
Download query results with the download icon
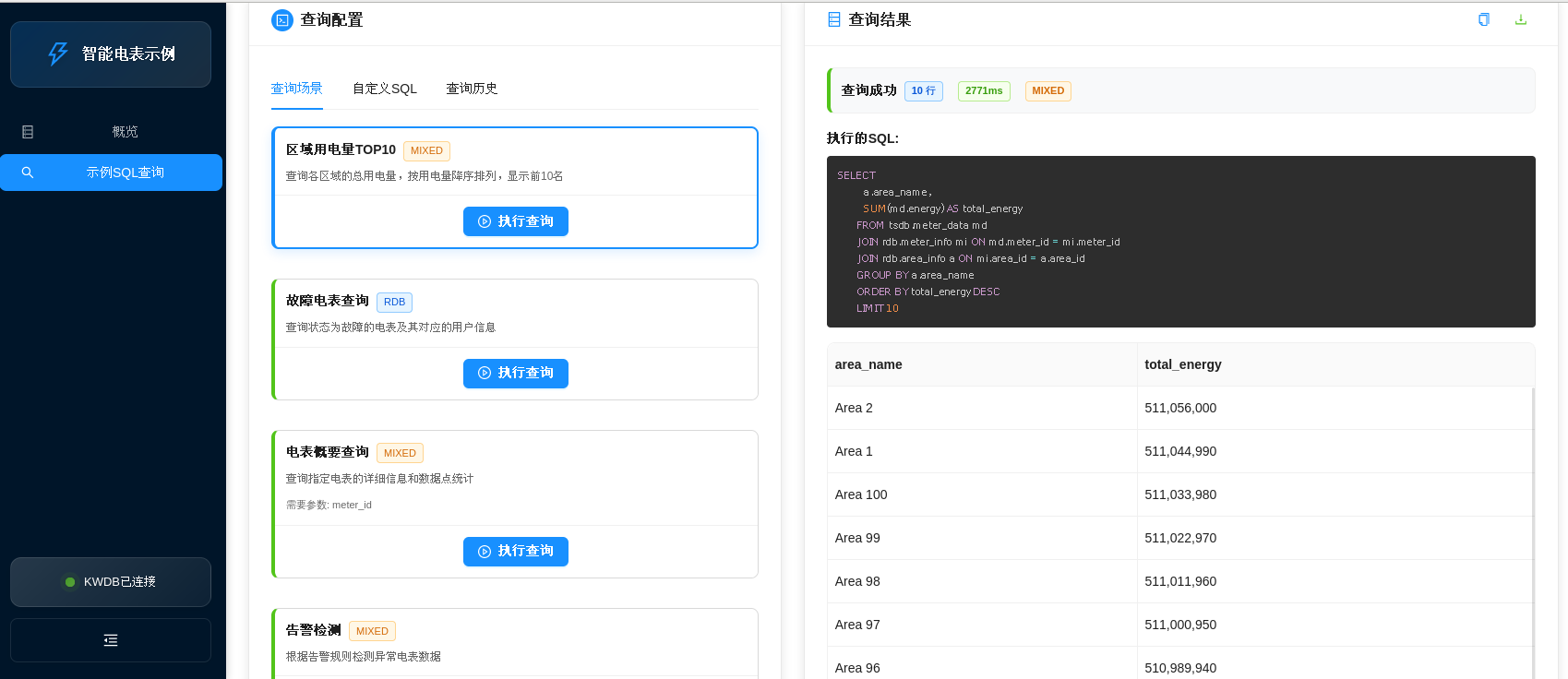(x=1521, y=19)
